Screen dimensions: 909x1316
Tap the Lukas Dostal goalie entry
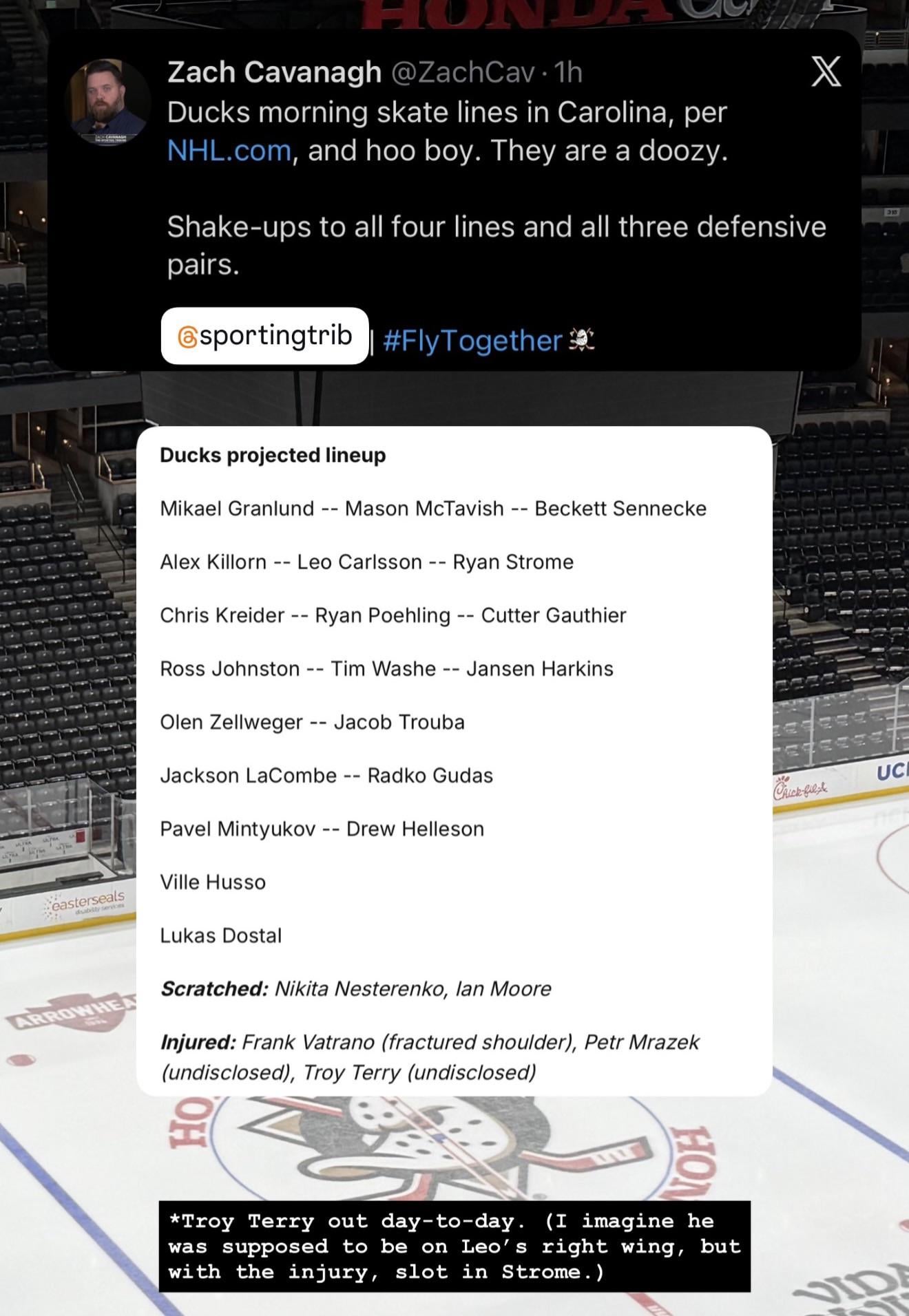(220, 935)
